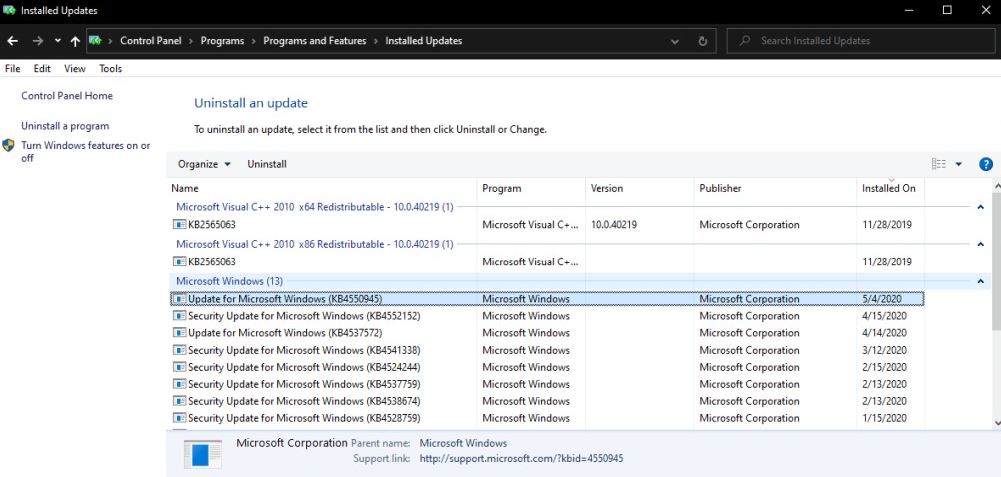
Task: Click the update icon beside KB4541338
Action: point(179,350)
